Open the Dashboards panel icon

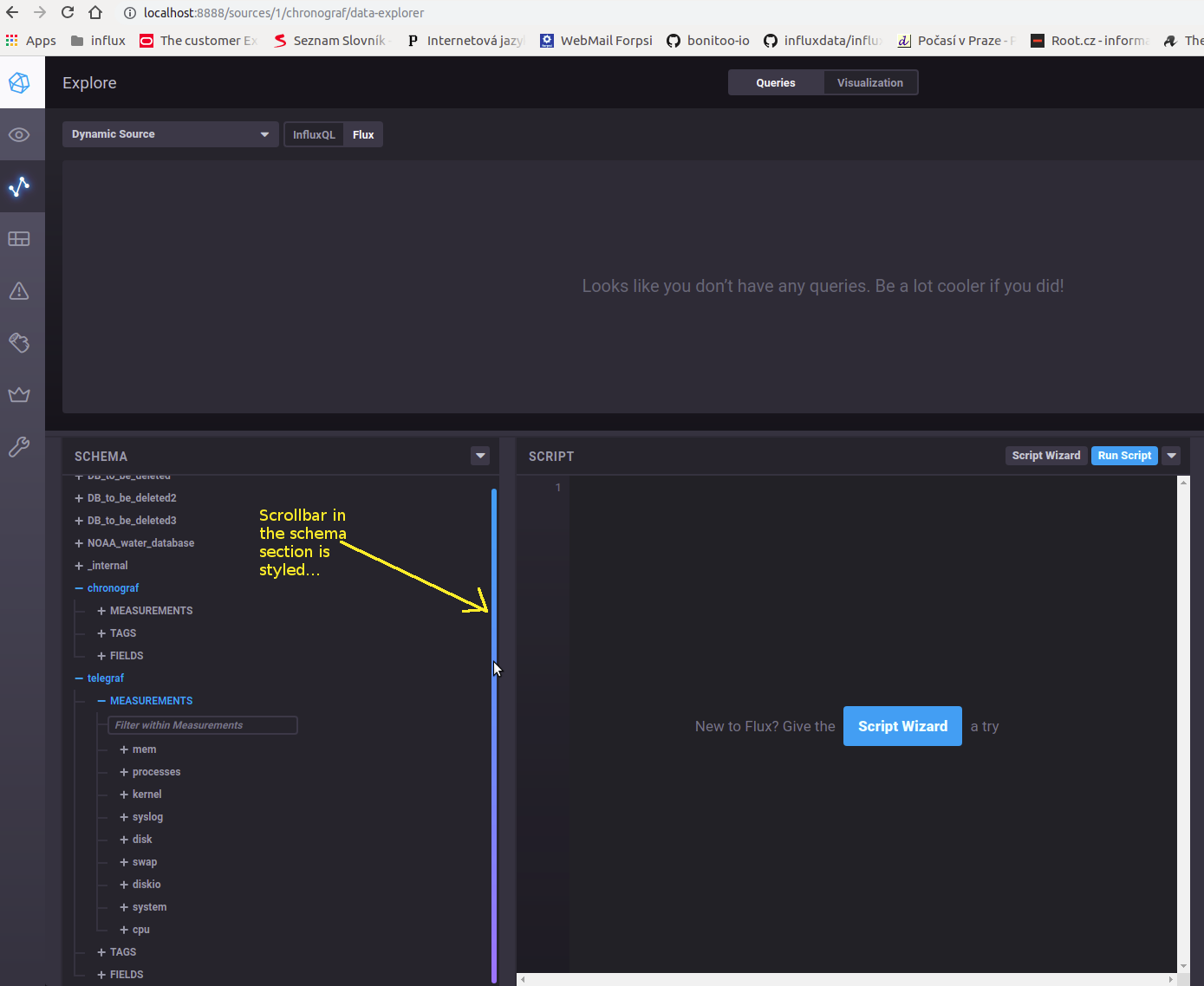[x=20, y=238]
